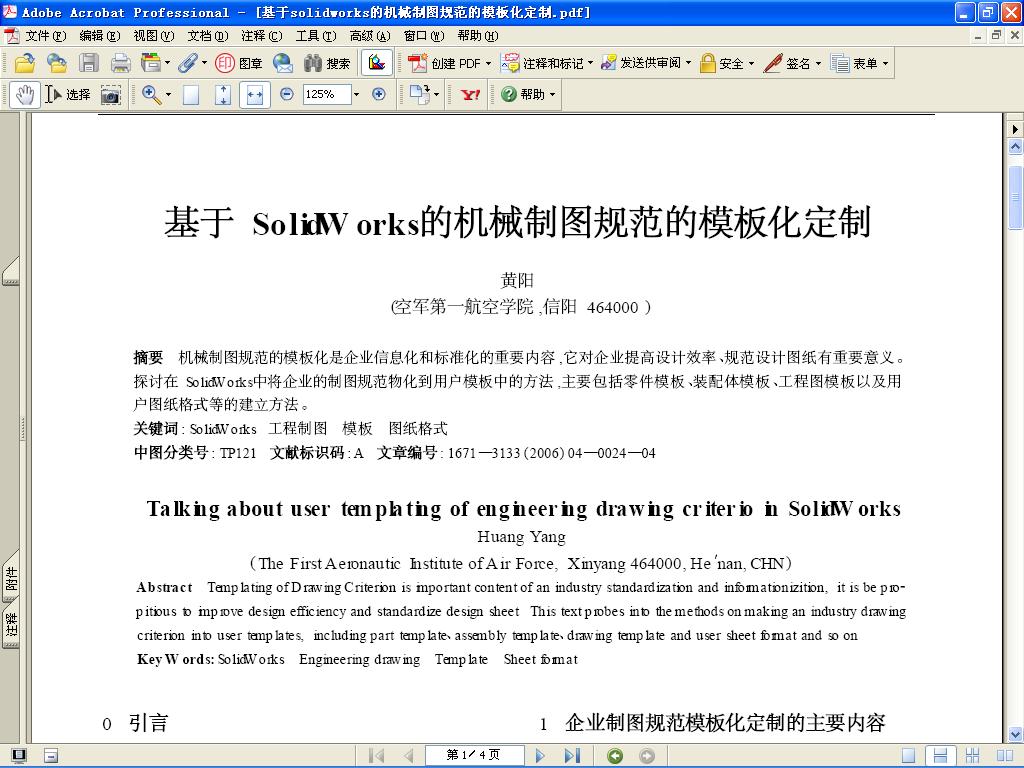Click the rotate page view icon
1024x768 pixels.
point(419,95)
